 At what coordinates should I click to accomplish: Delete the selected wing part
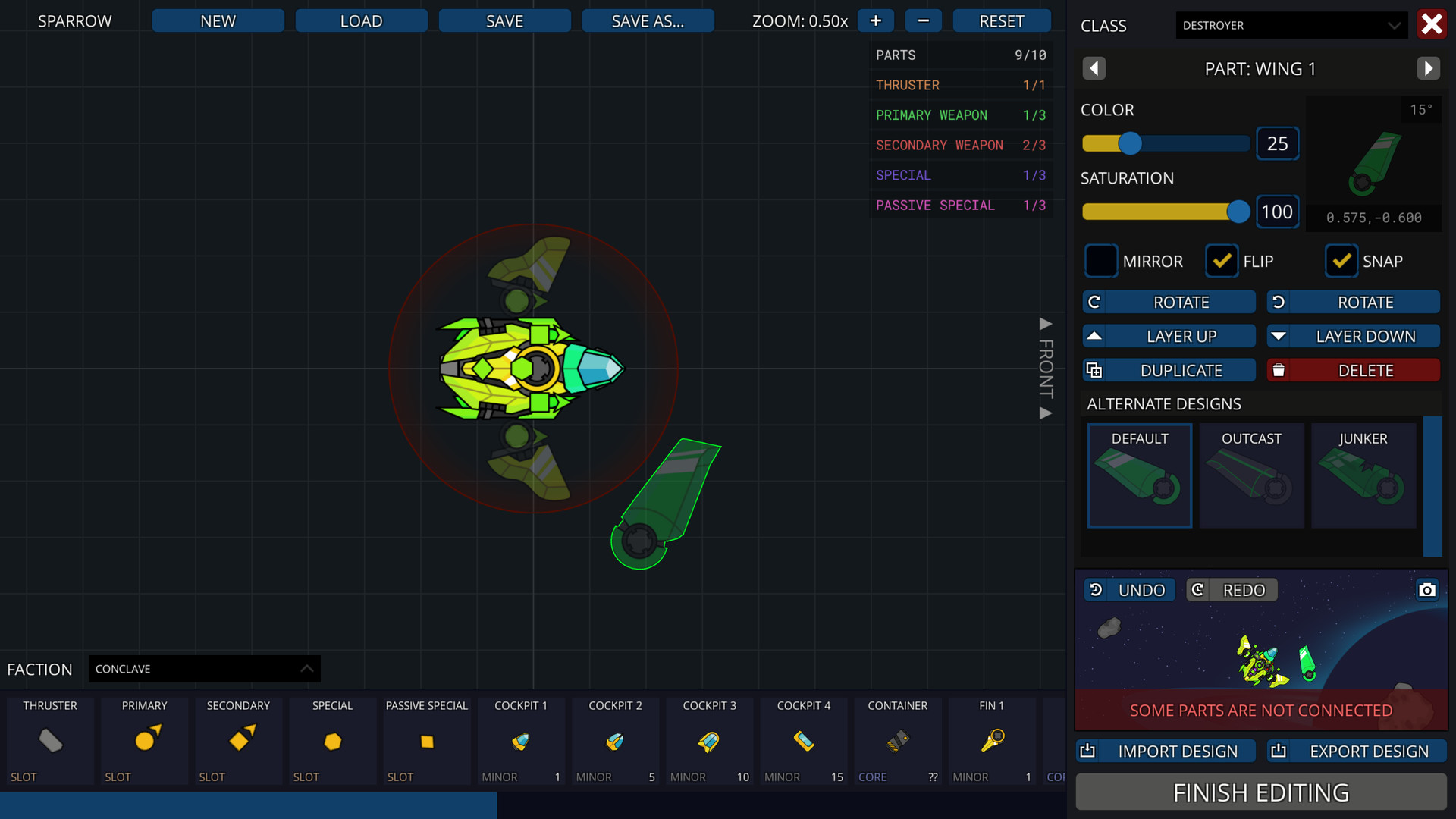point(1354,370)
